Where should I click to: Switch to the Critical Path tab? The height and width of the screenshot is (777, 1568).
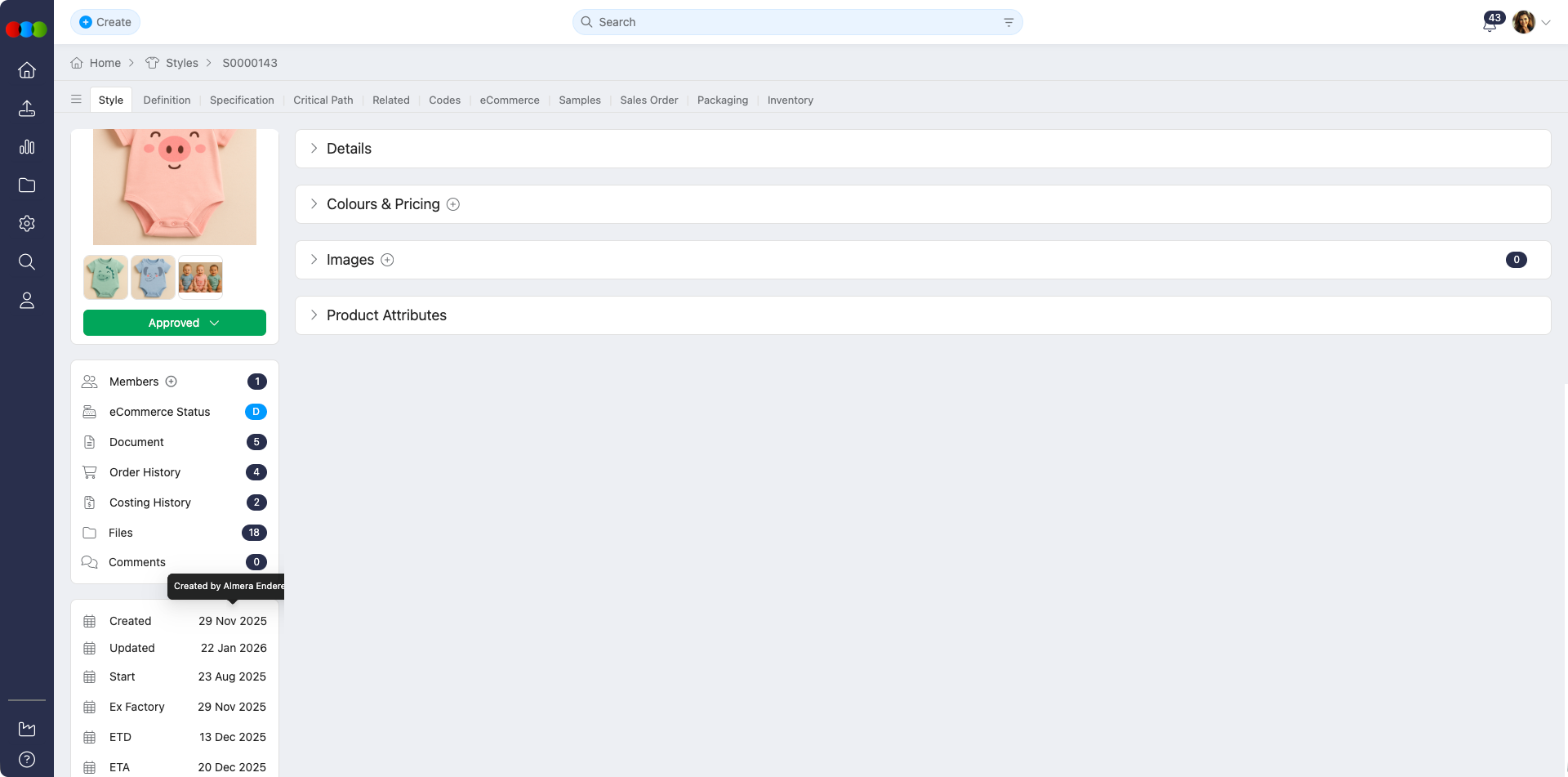coord(323,100)
